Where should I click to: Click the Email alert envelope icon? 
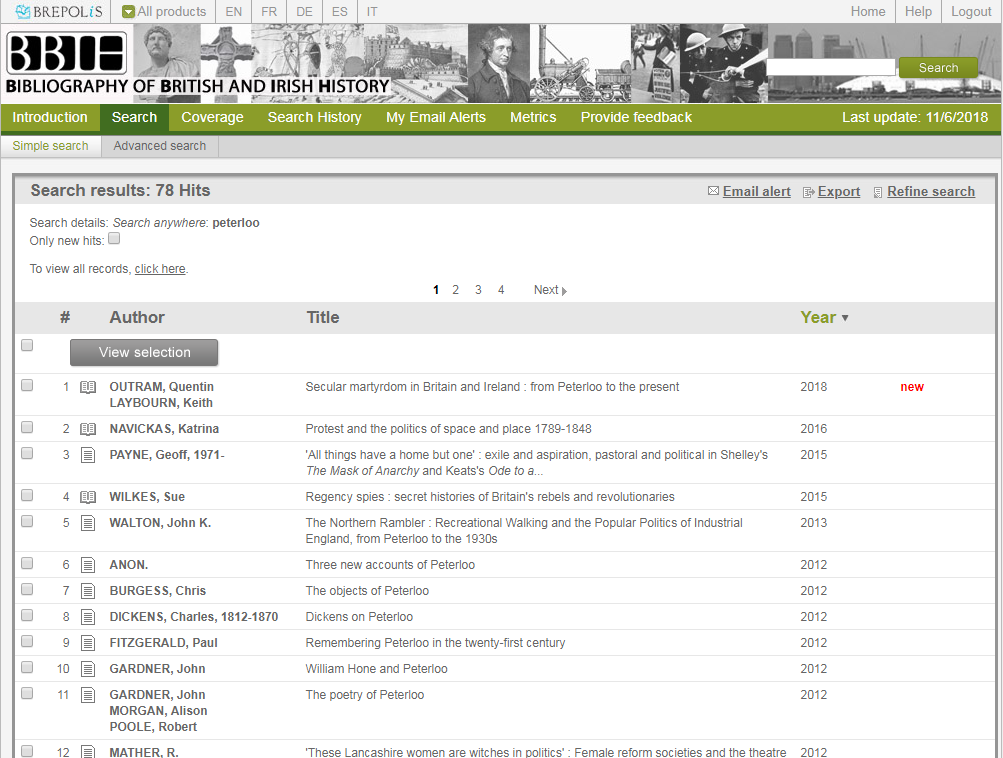click(x=713, y=192)
